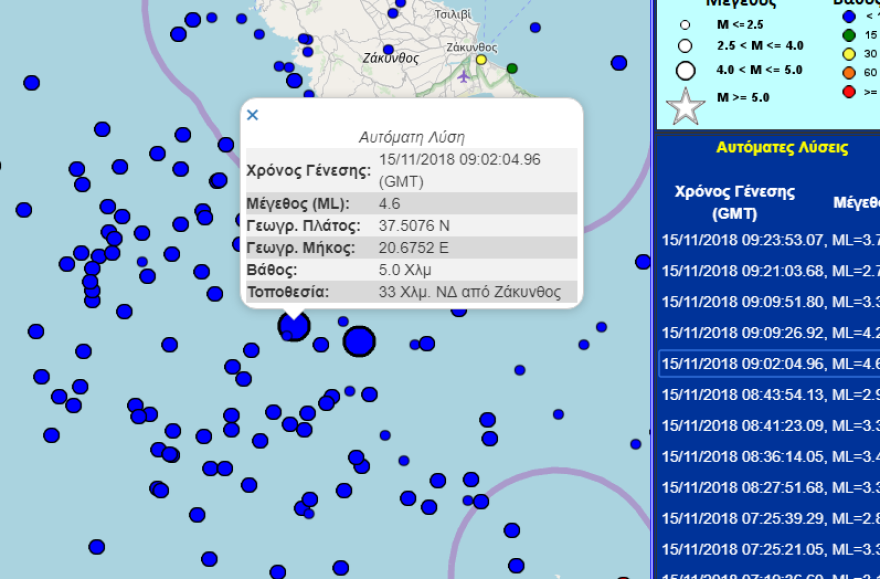Click the star icon for M >= 5.0 in legend
This screenshot has height=579, width=880.
(x=685, y=102)
